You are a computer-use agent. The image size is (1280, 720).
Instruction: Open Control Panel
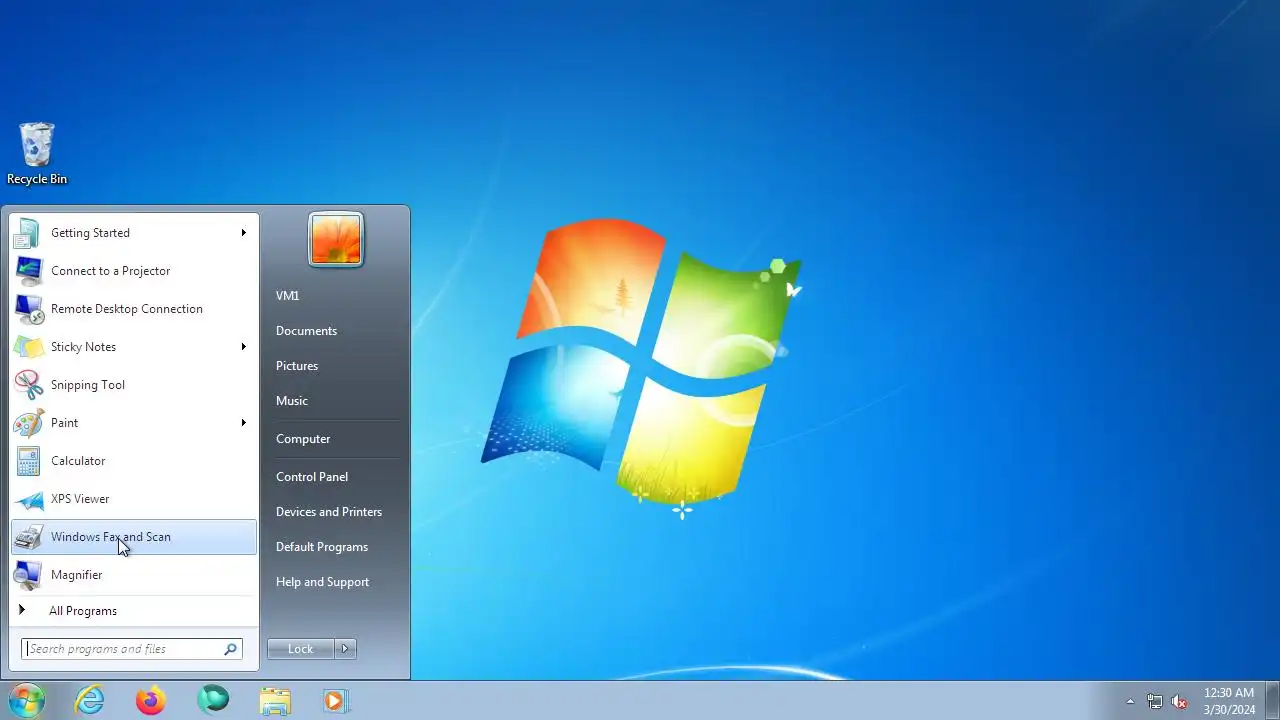pyautogui.click(x=312, y=477)
